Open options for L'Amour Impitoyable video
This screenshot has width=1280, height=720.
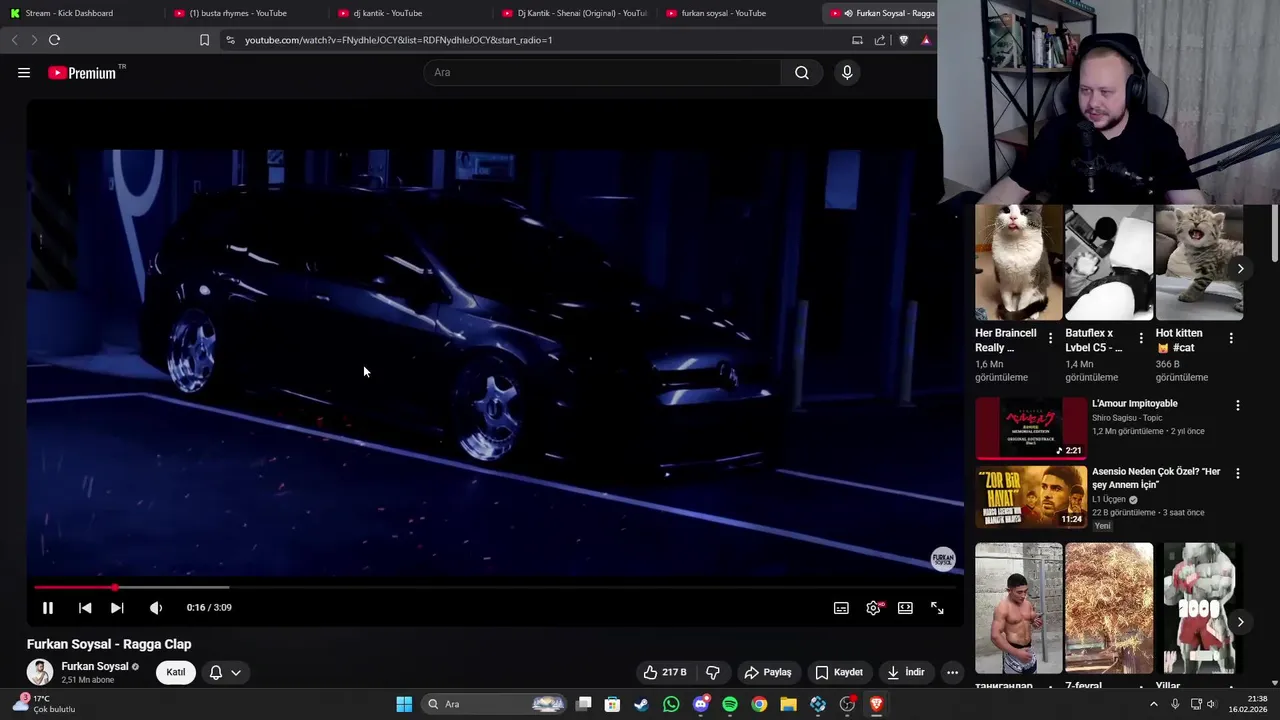point(1238,405)
